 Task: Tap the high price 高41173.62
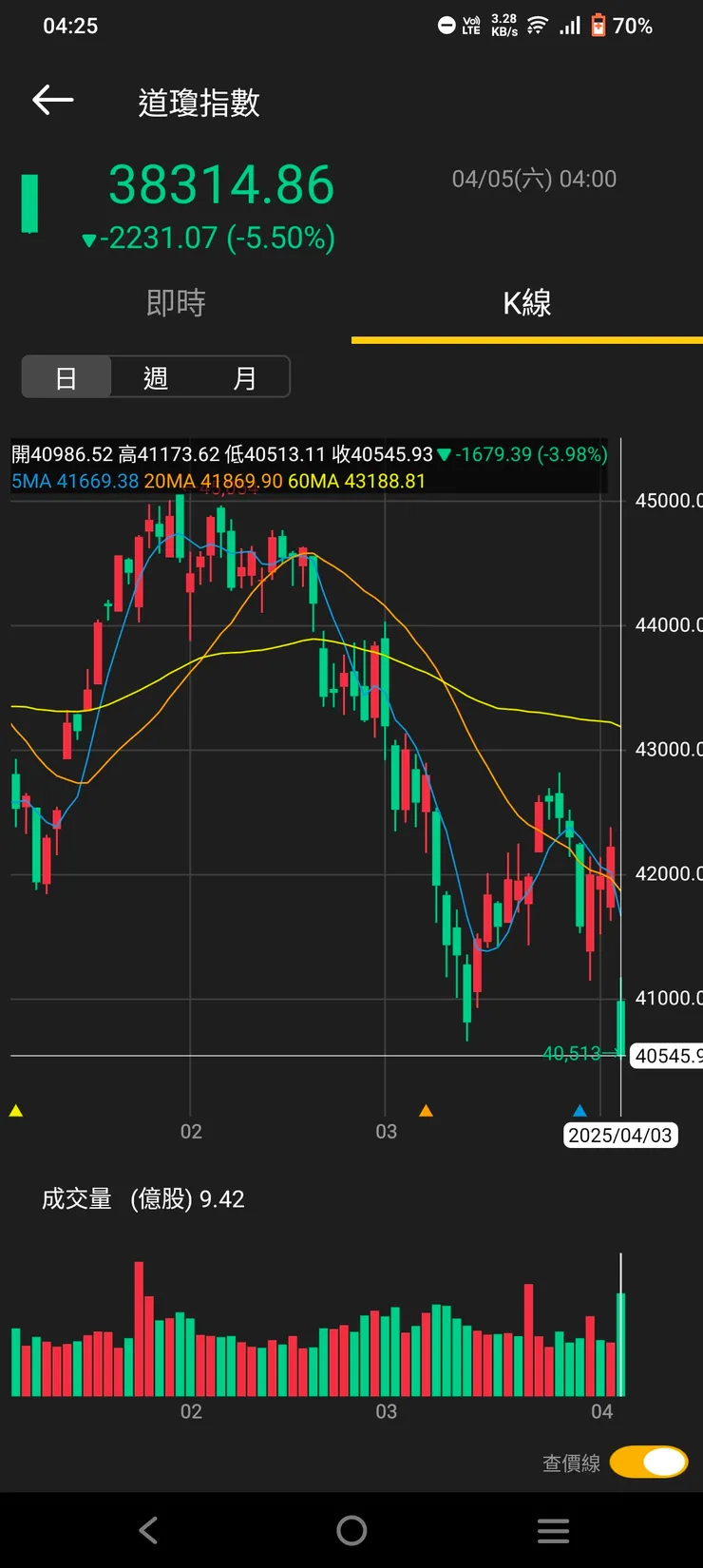coord(169,454)
